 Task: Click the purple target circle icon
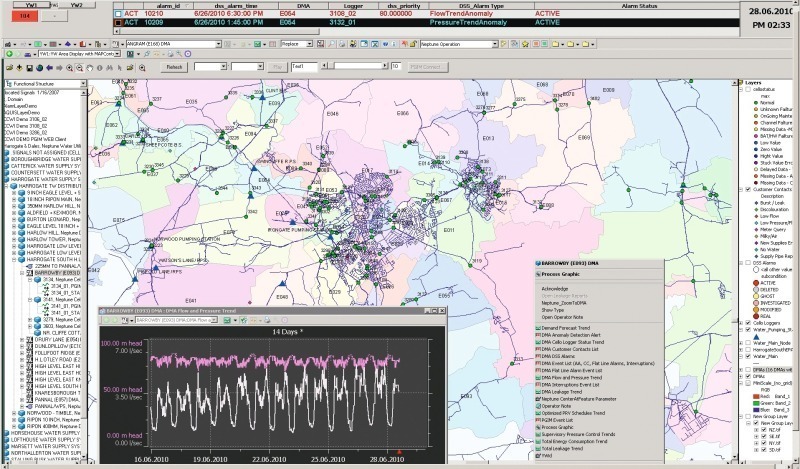188,54
